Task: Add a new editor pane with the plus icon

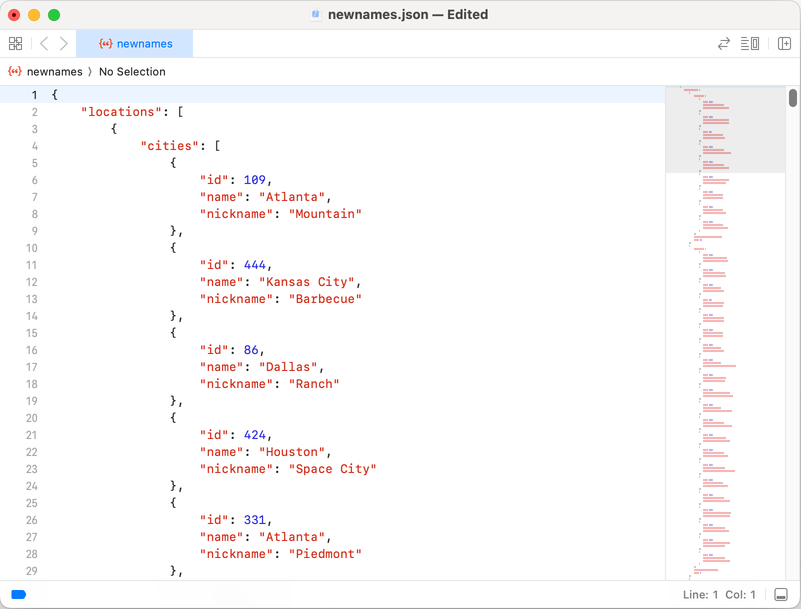Action: coord(783,43)
